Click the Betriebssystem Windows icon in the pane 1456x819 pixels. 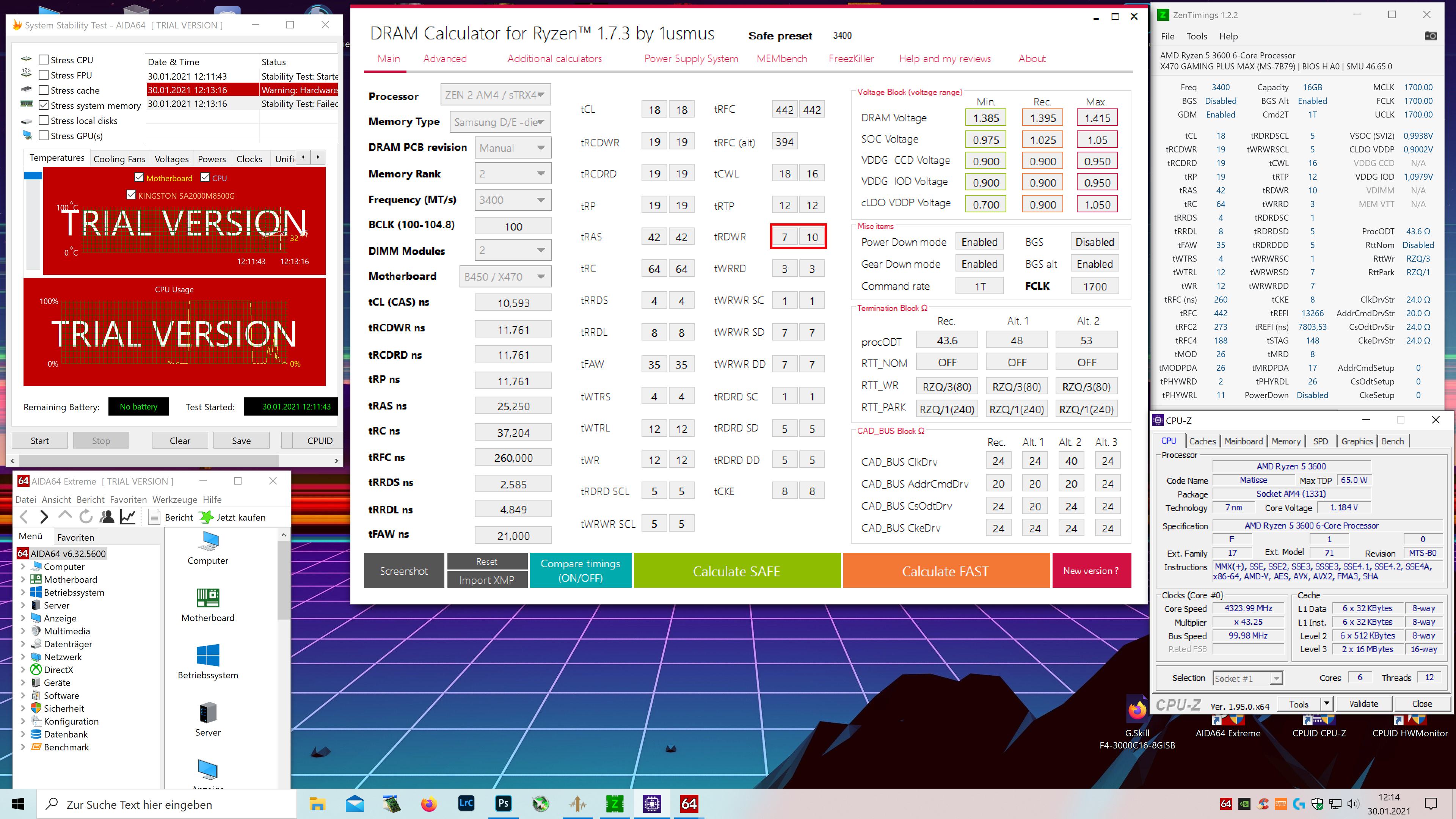[x=207, y=656]
